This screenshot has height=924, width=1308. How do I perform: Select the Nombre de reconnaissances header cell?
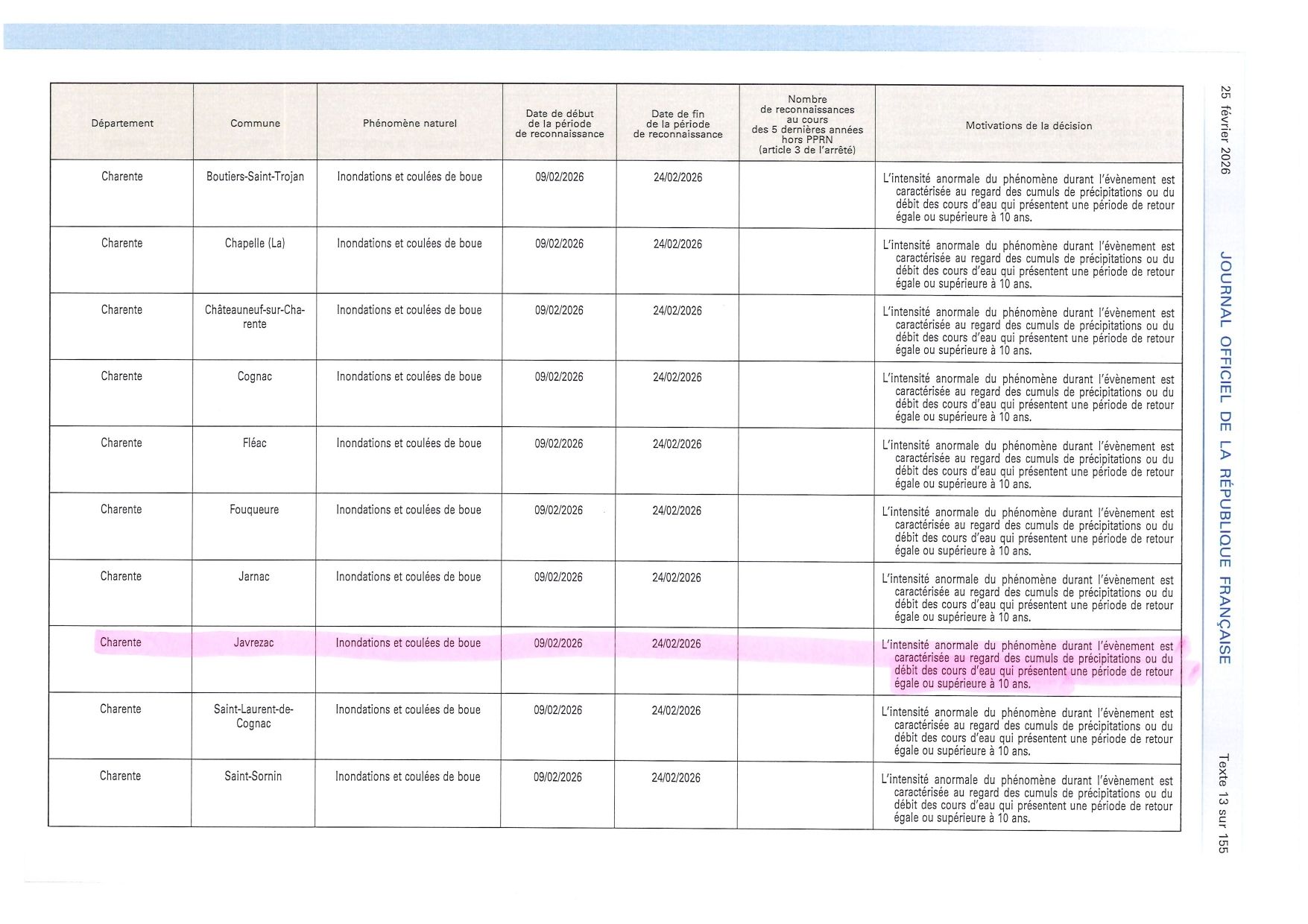click(x=806, y=124)
